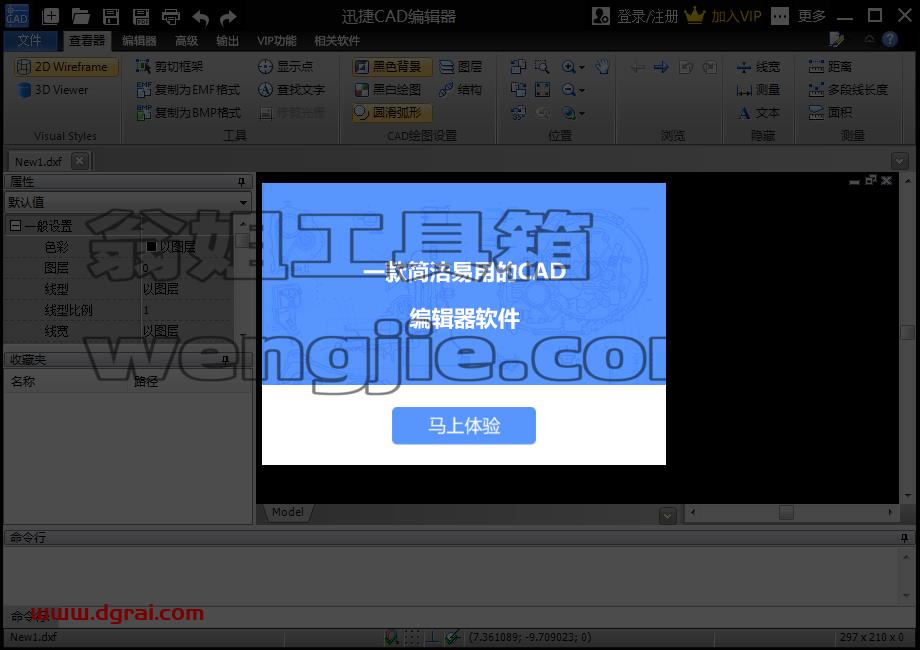
Task: Switch to the 输出 output tab
Action: [228, 40]
